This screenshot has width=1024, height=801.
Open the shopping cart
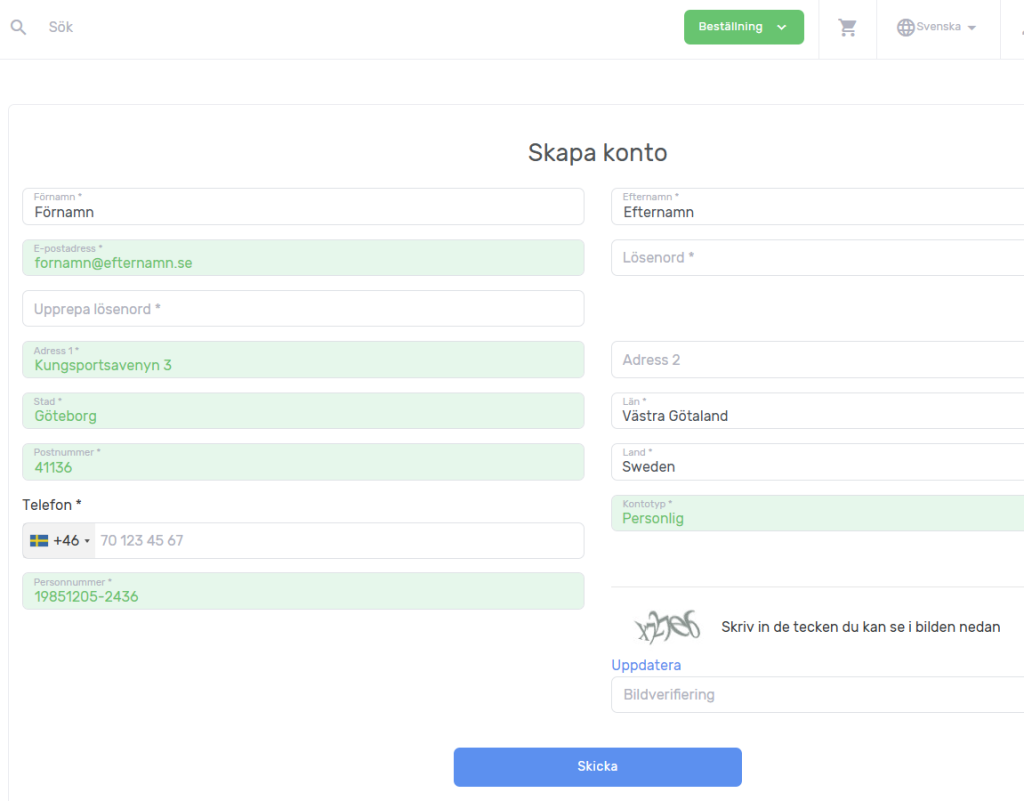click(x=848, y=28)
